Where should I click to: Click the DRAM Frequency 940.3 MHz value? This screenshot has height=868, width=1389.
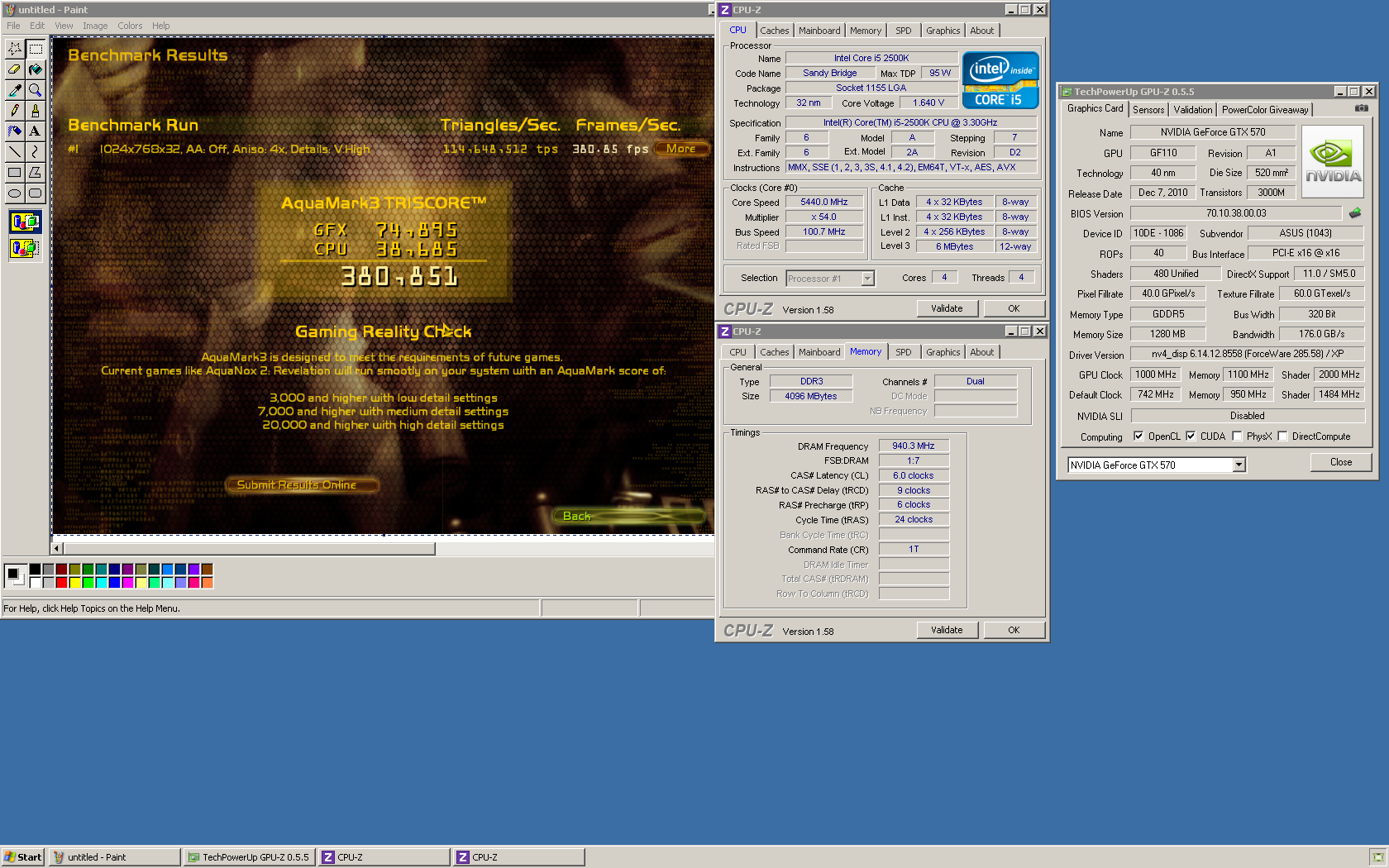coord(913,446)
